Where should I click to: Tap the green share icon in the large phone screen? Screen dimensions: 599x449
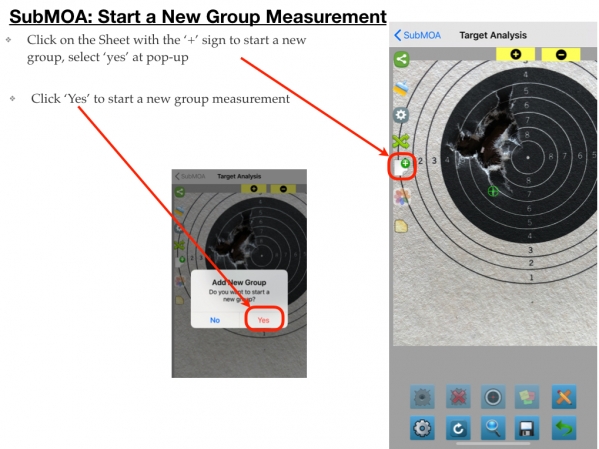tap(401, 60)
